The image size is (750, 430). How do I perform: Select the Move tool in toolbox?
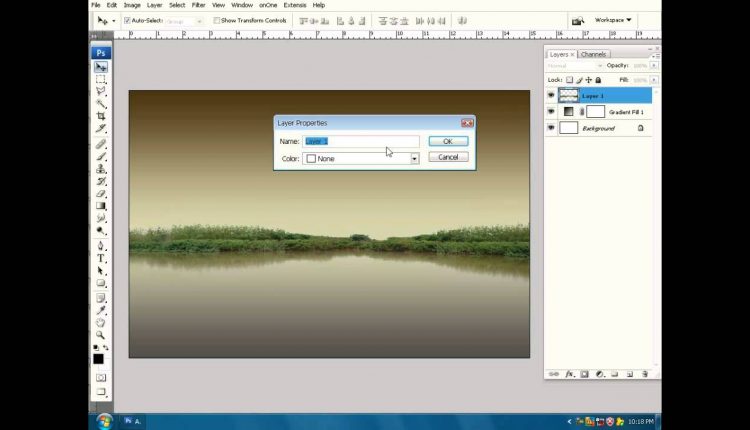click(100, 67)
